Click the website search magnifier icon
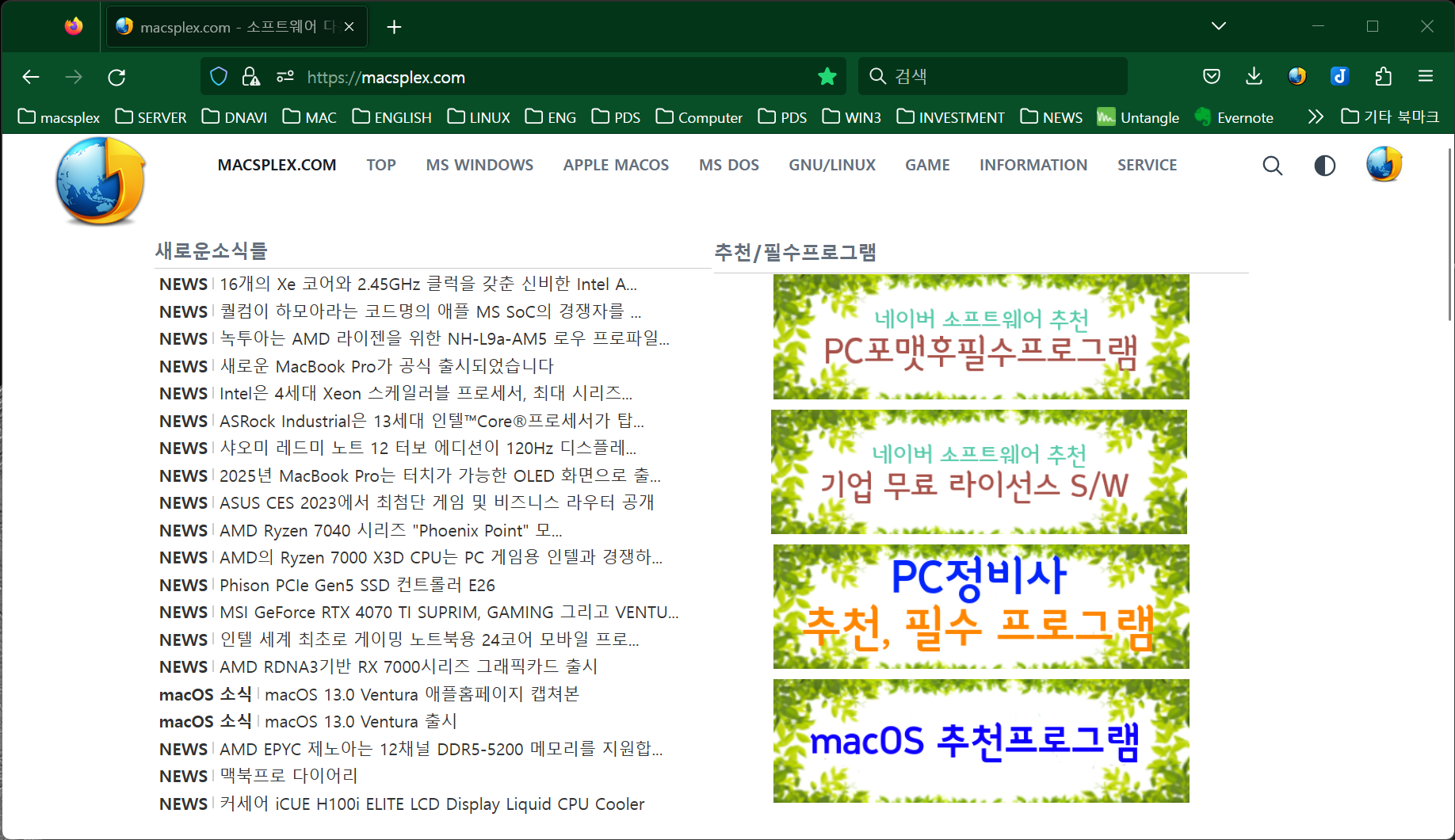The image size is (1455, 840). click(x=1273, y=166)
